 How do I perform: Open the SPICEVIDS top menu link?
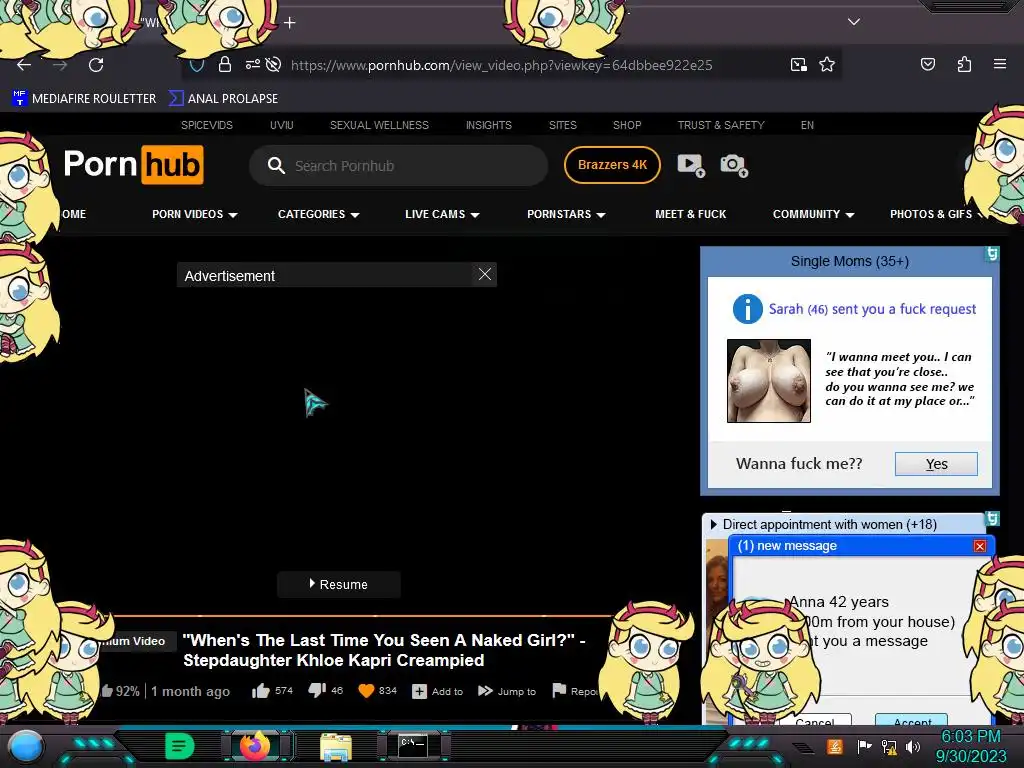pos(207,125)
